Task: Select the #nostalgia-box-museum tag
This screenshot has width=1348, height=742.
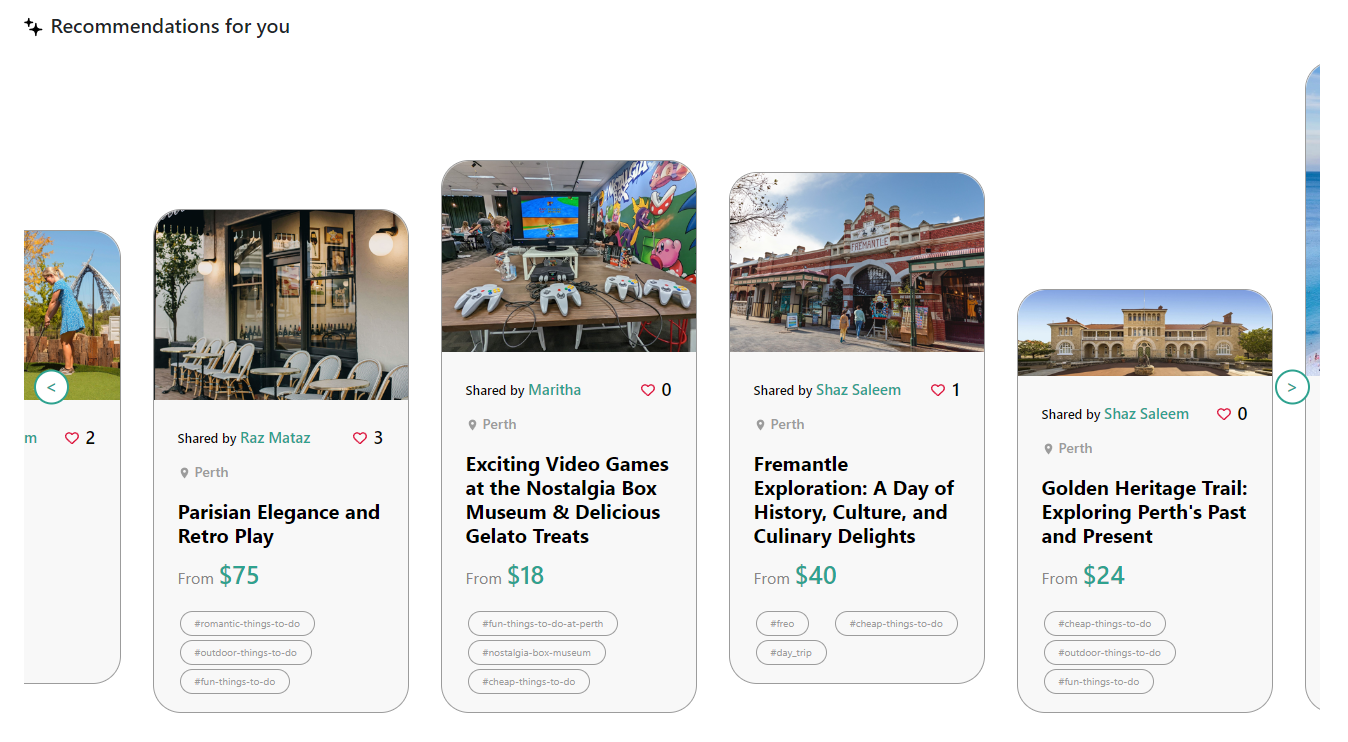Action: 537,653
